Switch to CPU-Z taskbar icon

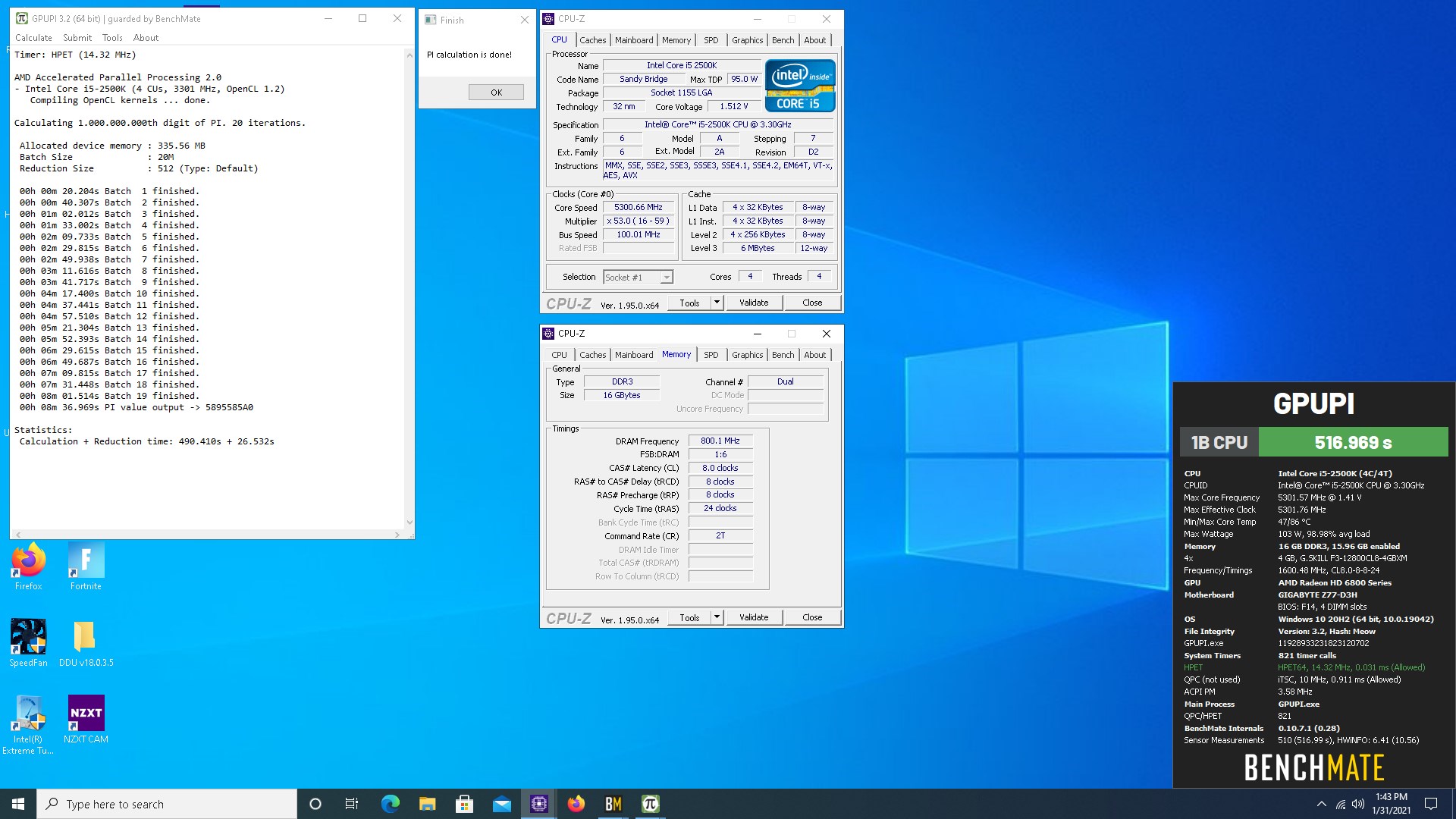point(539,804)
